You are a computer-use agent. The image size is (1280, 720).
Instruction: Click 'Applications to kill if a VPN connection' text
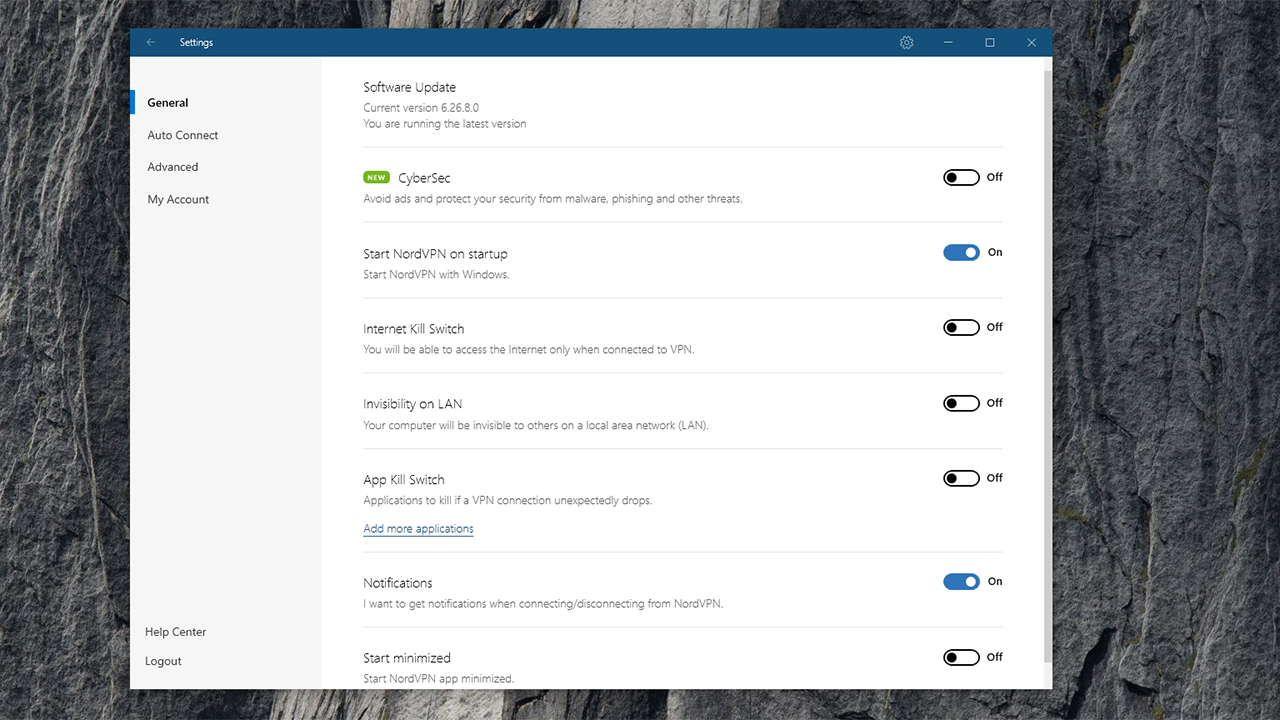tap(507, 500)
